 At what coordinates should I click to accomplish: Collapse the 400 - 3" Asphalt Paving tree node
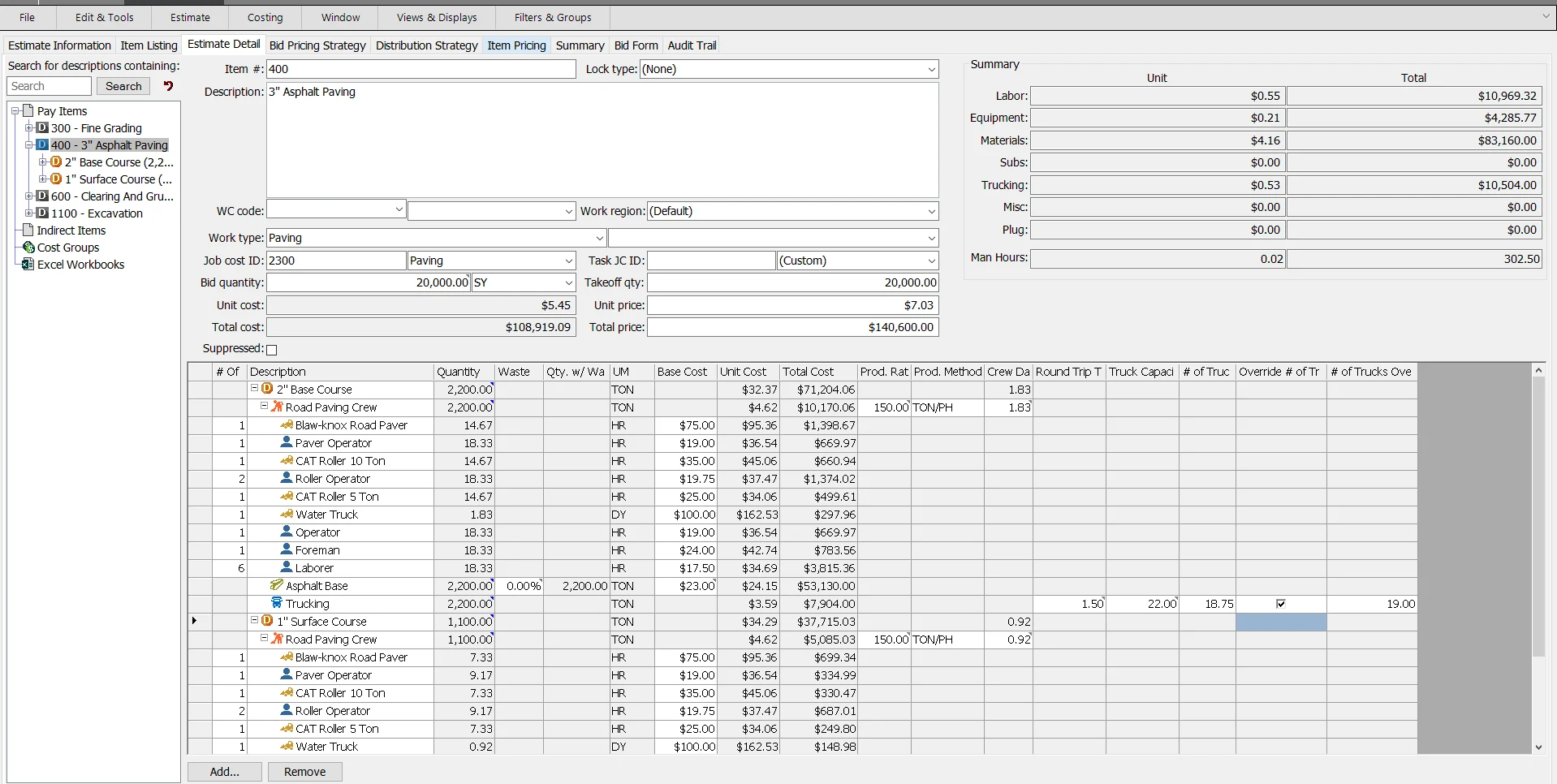coord(28,144)
